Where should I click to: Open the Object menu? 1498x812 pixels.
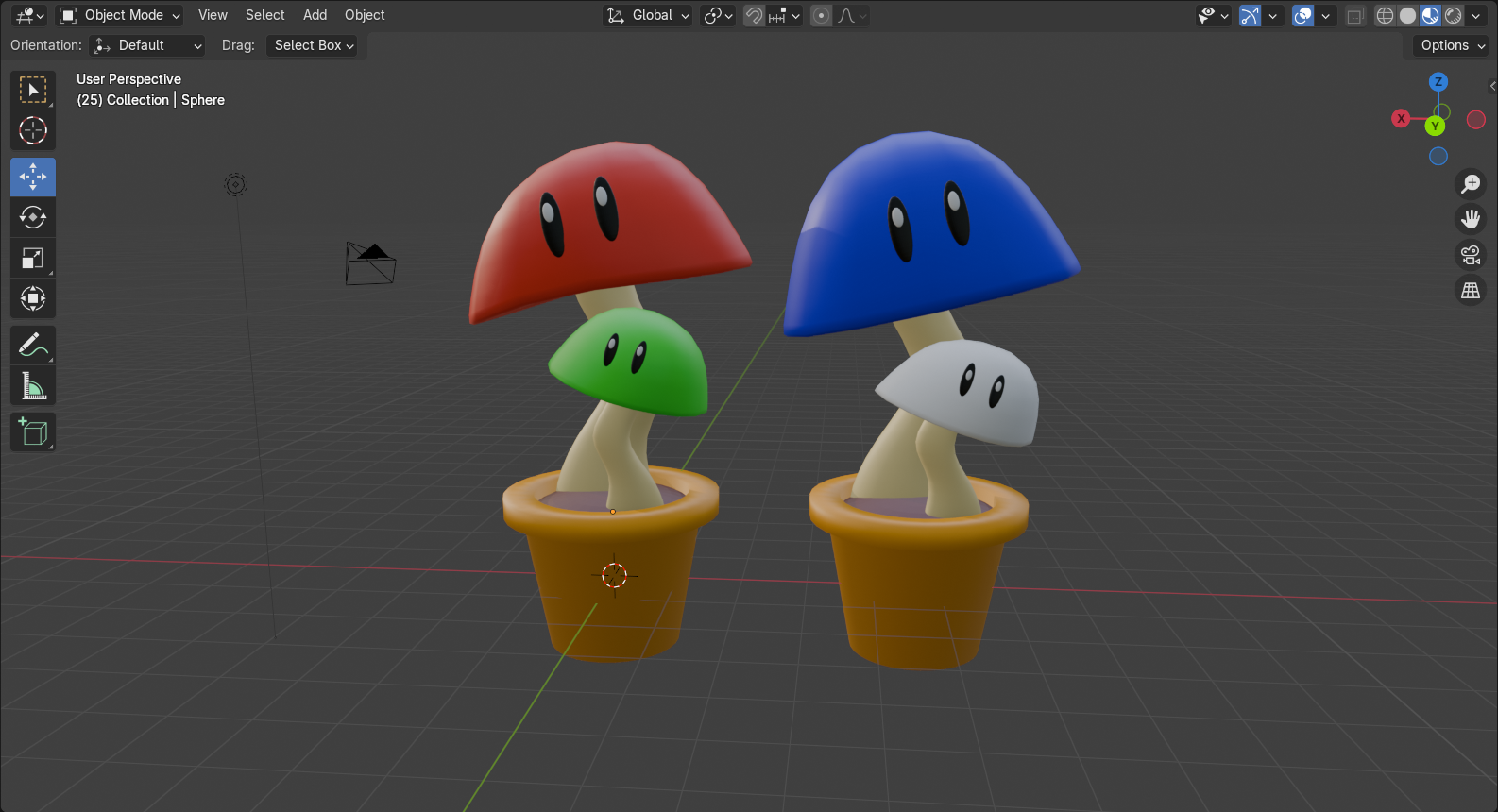click(x=365, y=15)
